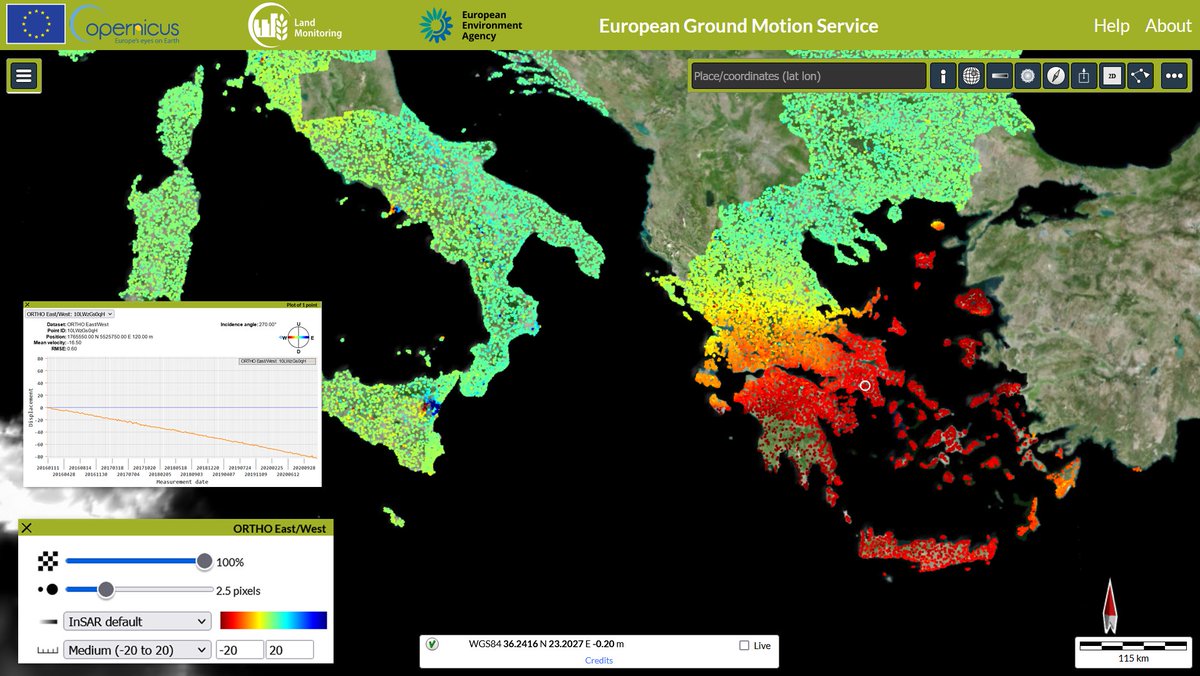Click the Position coordinates text in plot
The image size is (1200, 676).
click(100, 336)
